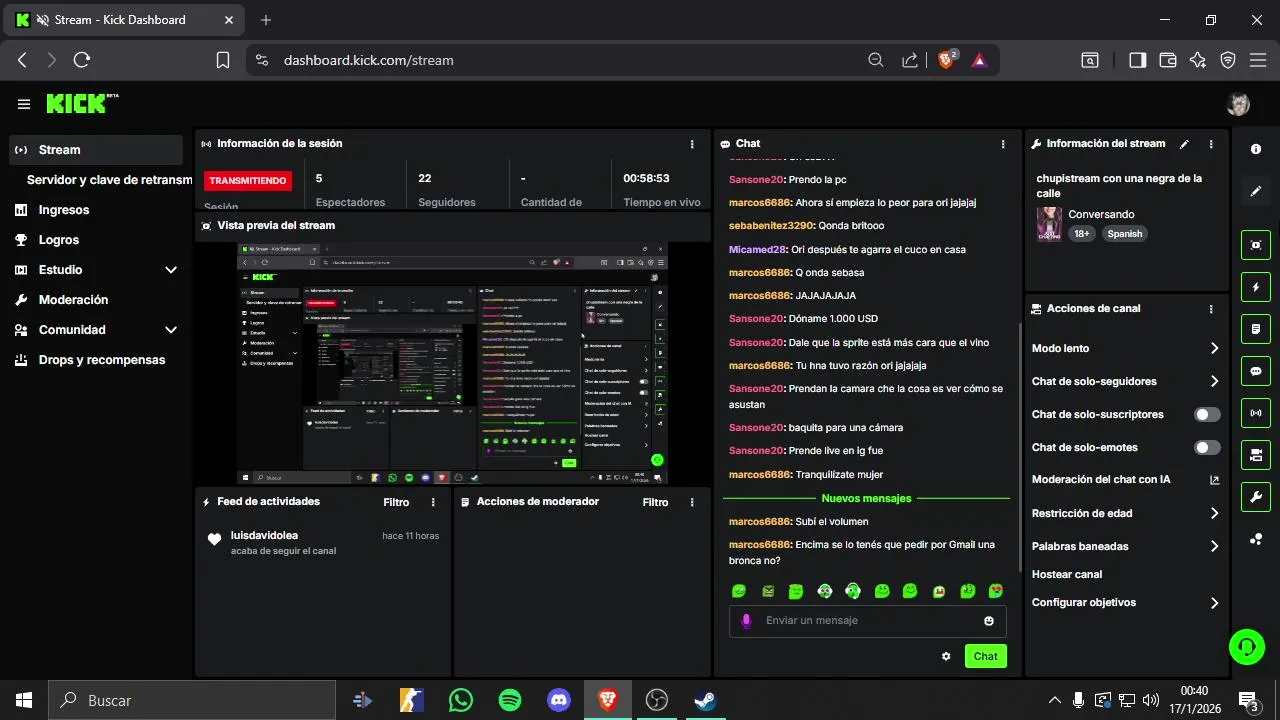Click the purple microphone icon in message box
The width and height of the screenshot is (1280, 720).
coord(746,621)
